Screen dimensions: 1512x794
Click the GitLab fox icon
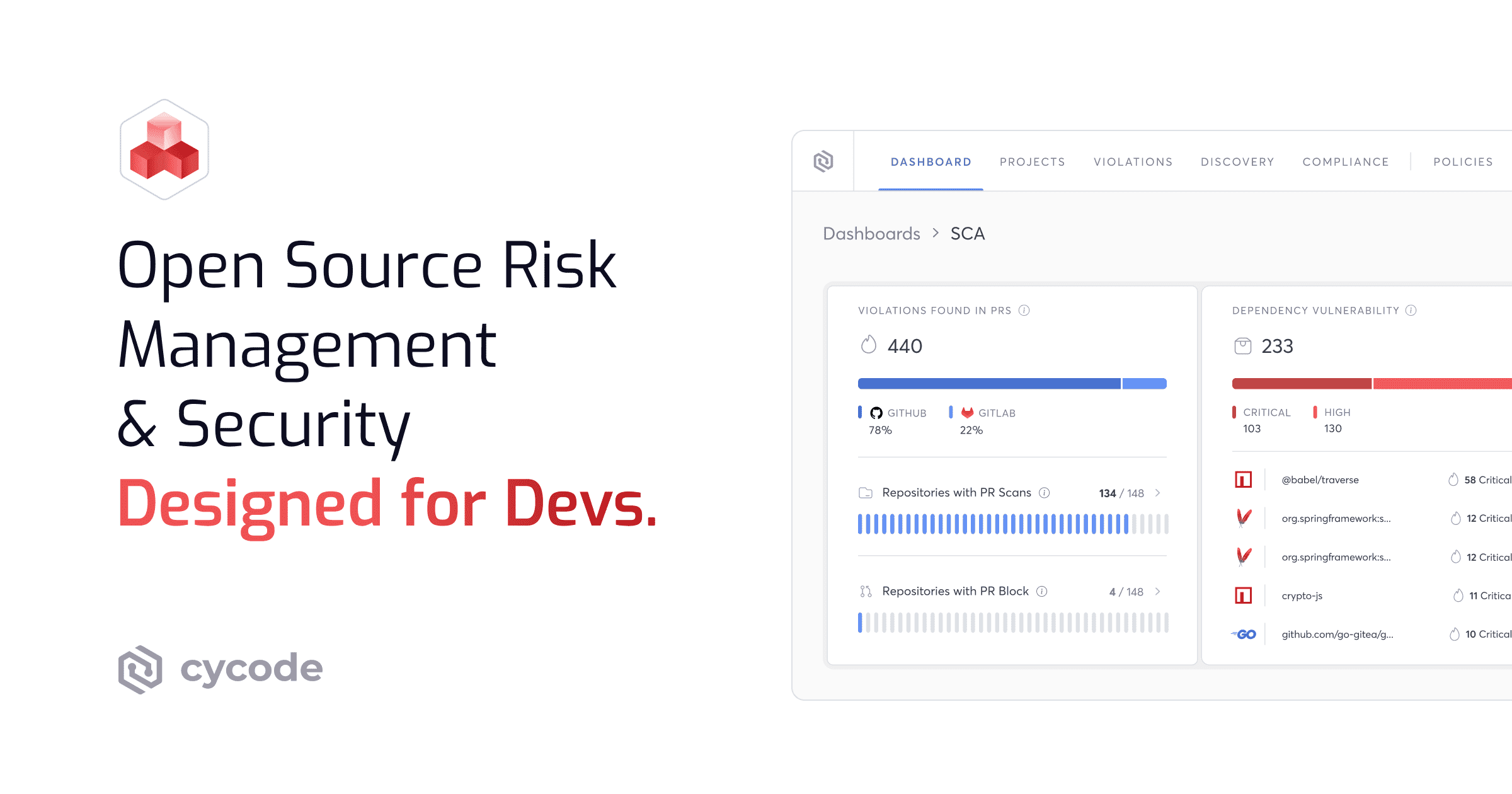point(967,413)
